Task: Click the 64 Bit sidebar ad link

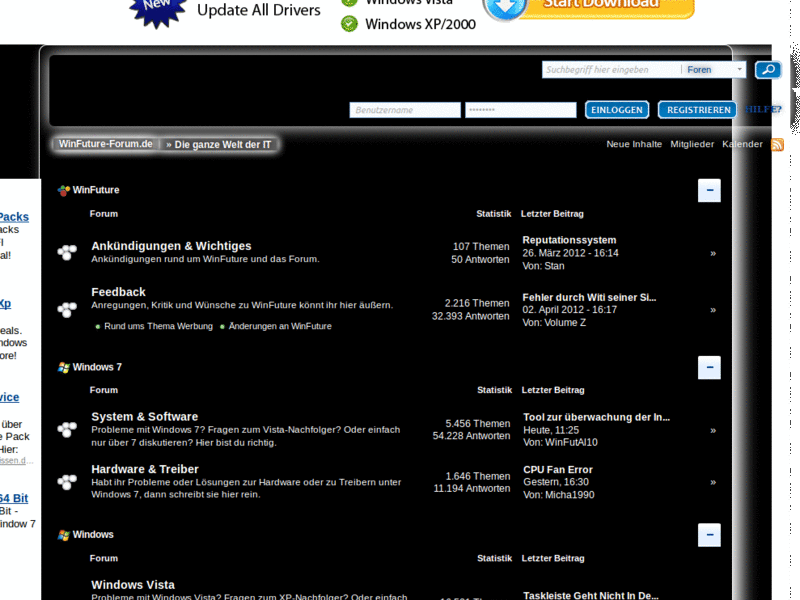Action: click(x=14, y=498)
